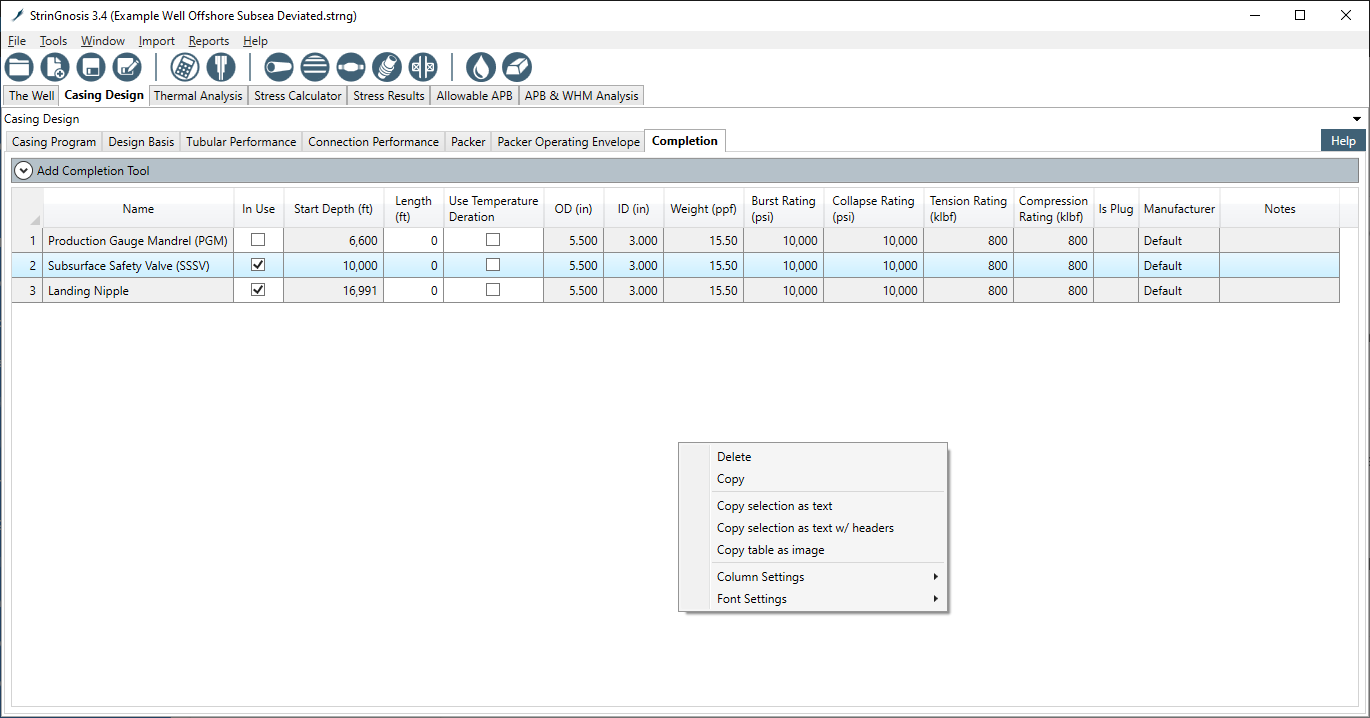This screenshot has height=718, width=1370.
Task: Click the Production Gauge Mandrel (PGM) name cell
Action: pos(138,240)
